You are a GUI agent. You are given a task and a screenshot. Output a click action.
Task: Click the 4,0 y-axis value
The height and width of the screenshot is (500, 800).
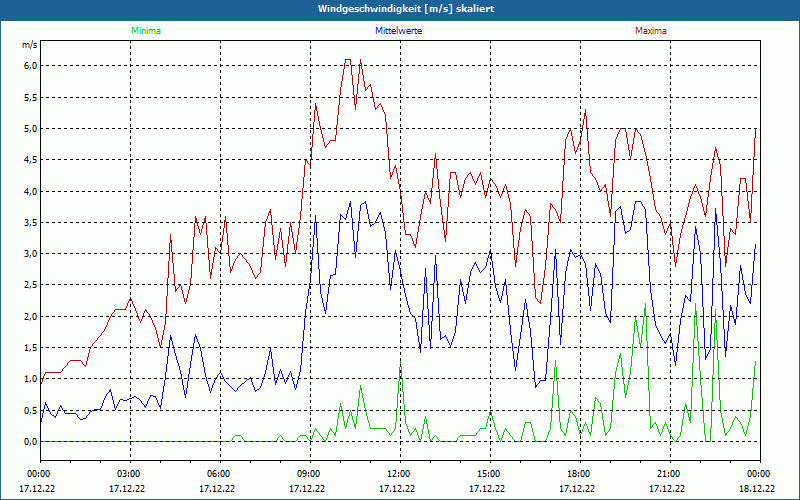pos(30,191)
